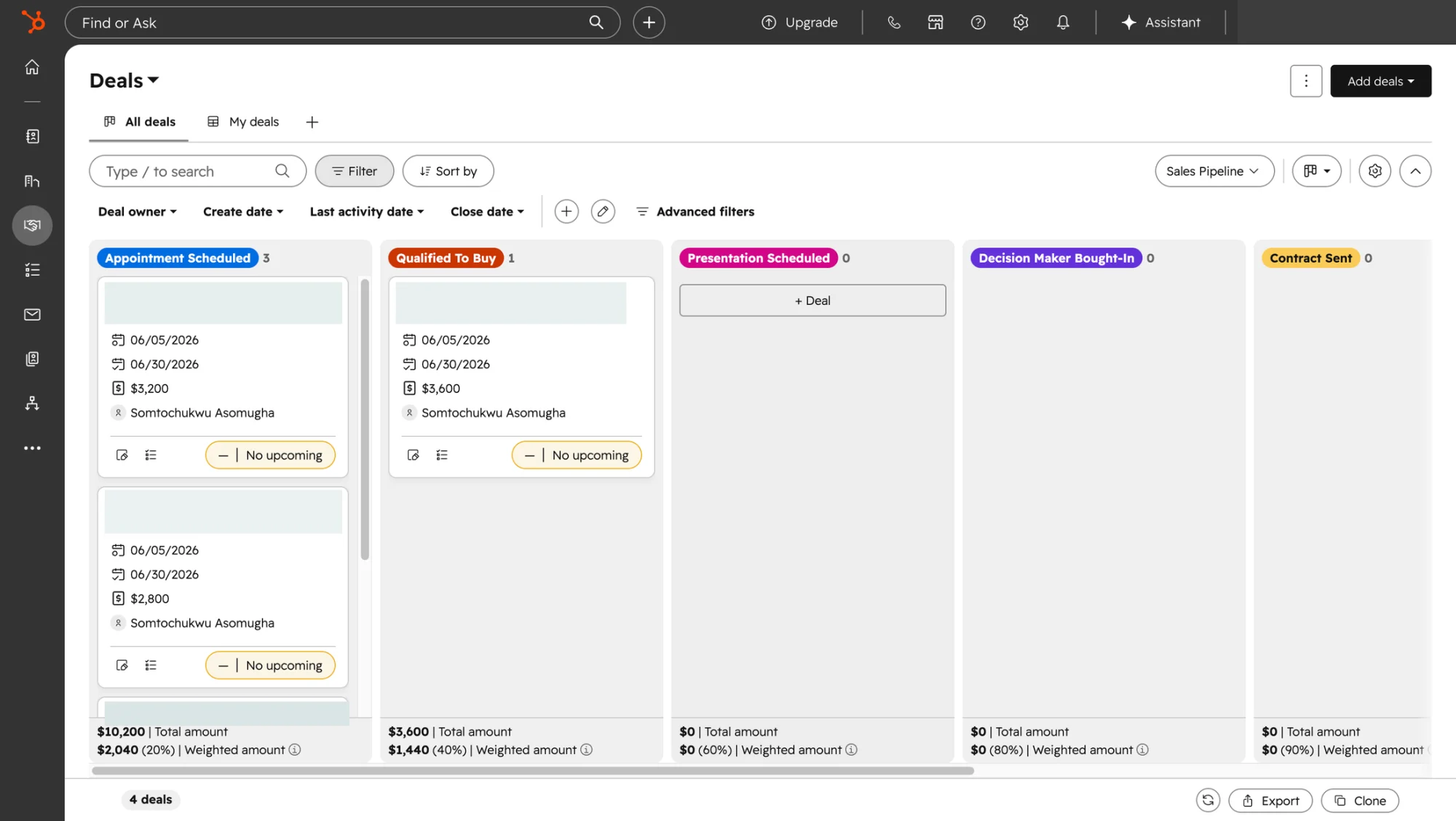
Task: Click the horizontal board scrollbar
Action: [533, 771]
